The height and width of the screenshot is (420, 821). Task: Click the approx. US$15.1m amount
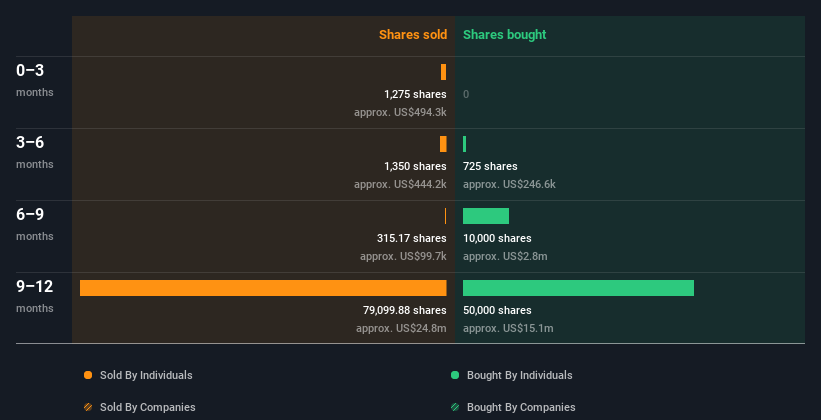508,328
